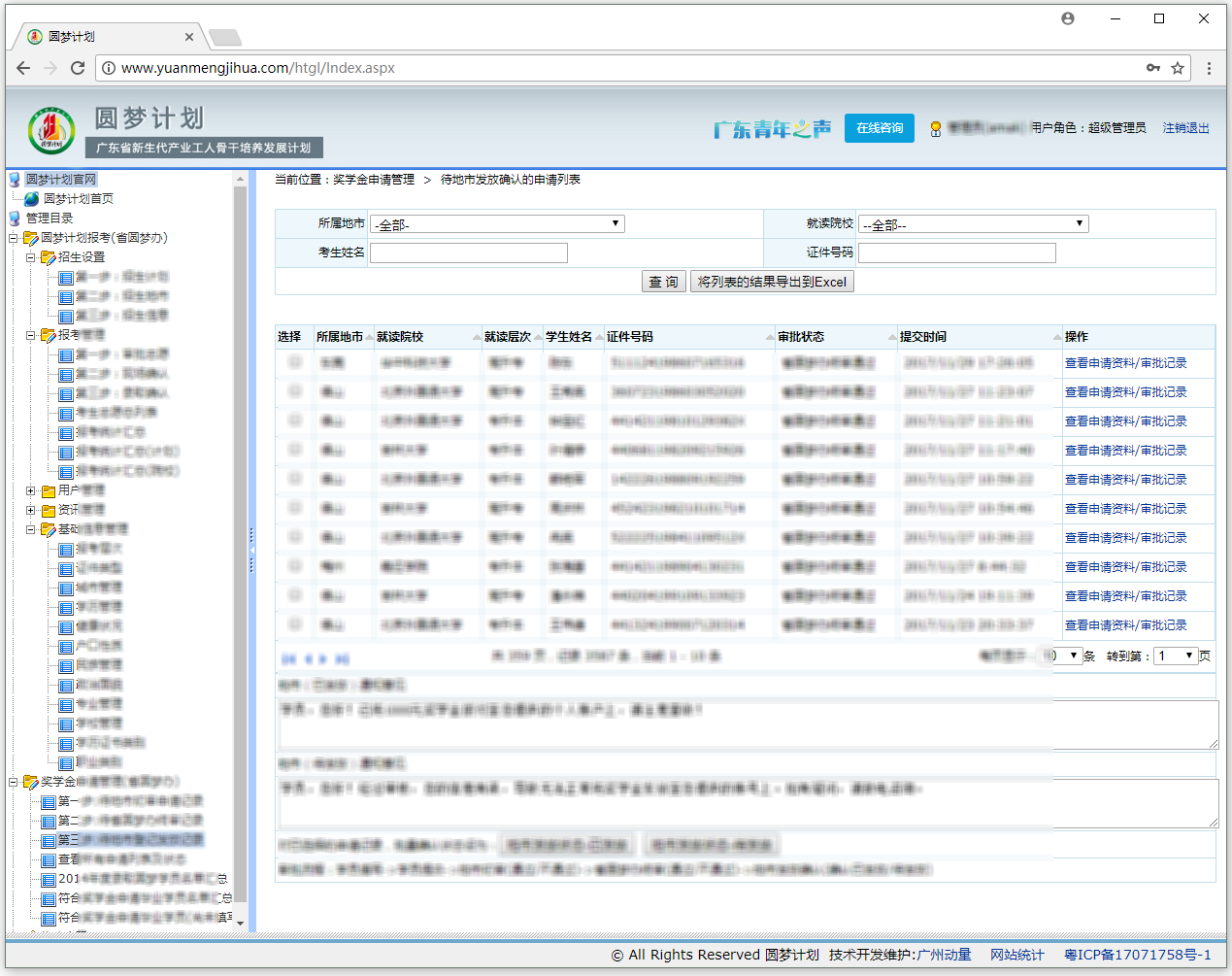Click the 查询 button
1232x976 pixels.
pyautogui.click(x=663, y=282)
